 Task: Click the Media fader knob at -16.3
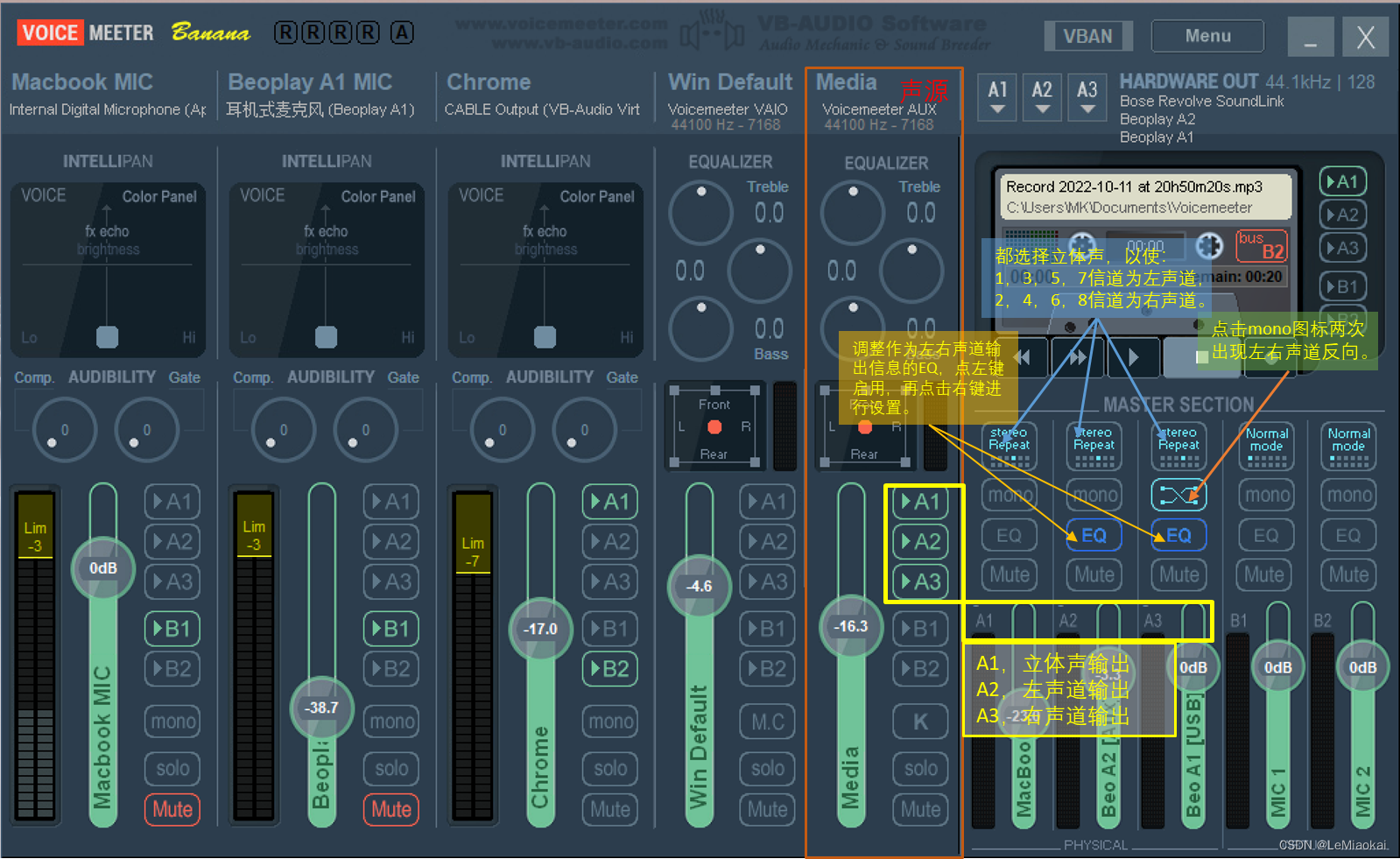pyautogui.click(x=850, y=626)
